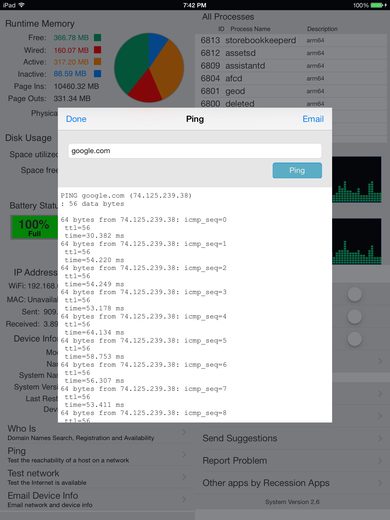Select the assetsd process row
390x520 pixels.
pyautogui.click(x=292, y=53)
